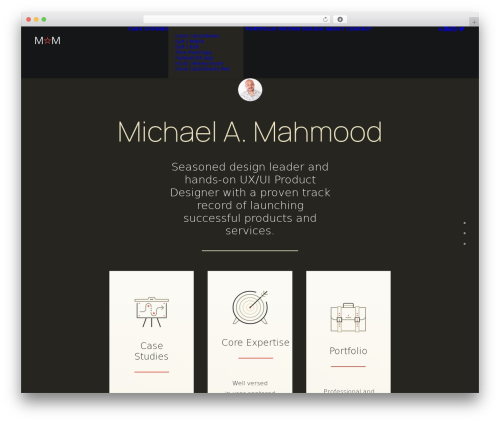This screenshot has width=500, height=423.
Task: Click the M★M site logo
Action: pos(47,41)
